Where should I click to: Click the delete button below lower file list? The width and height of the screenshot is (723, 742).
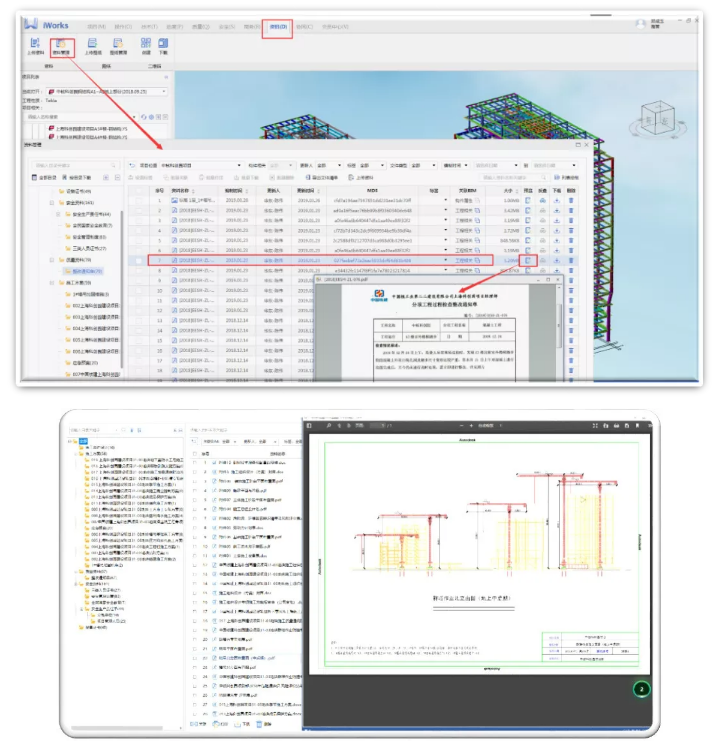click(264, 724)
